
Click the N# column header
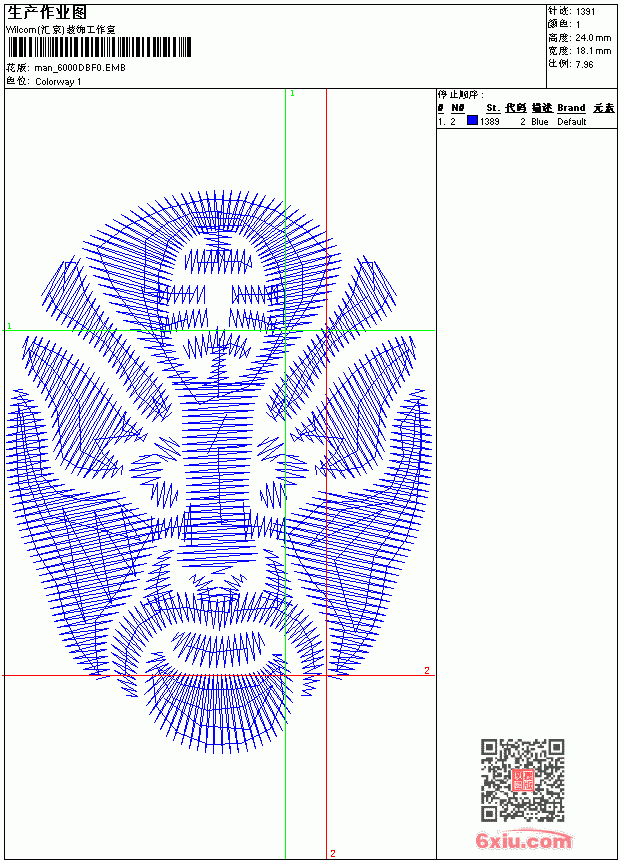458,108
